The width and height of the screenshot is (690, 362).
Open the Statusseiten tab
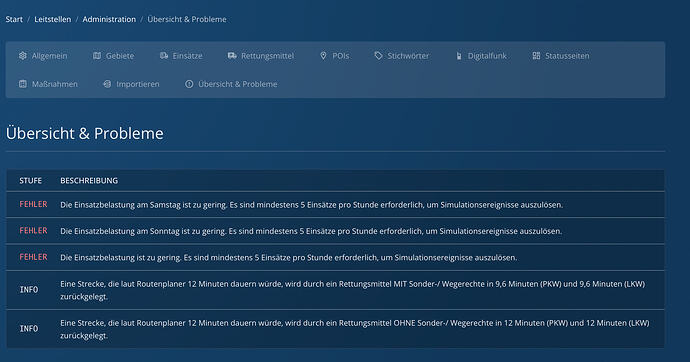tap(561, 56)
